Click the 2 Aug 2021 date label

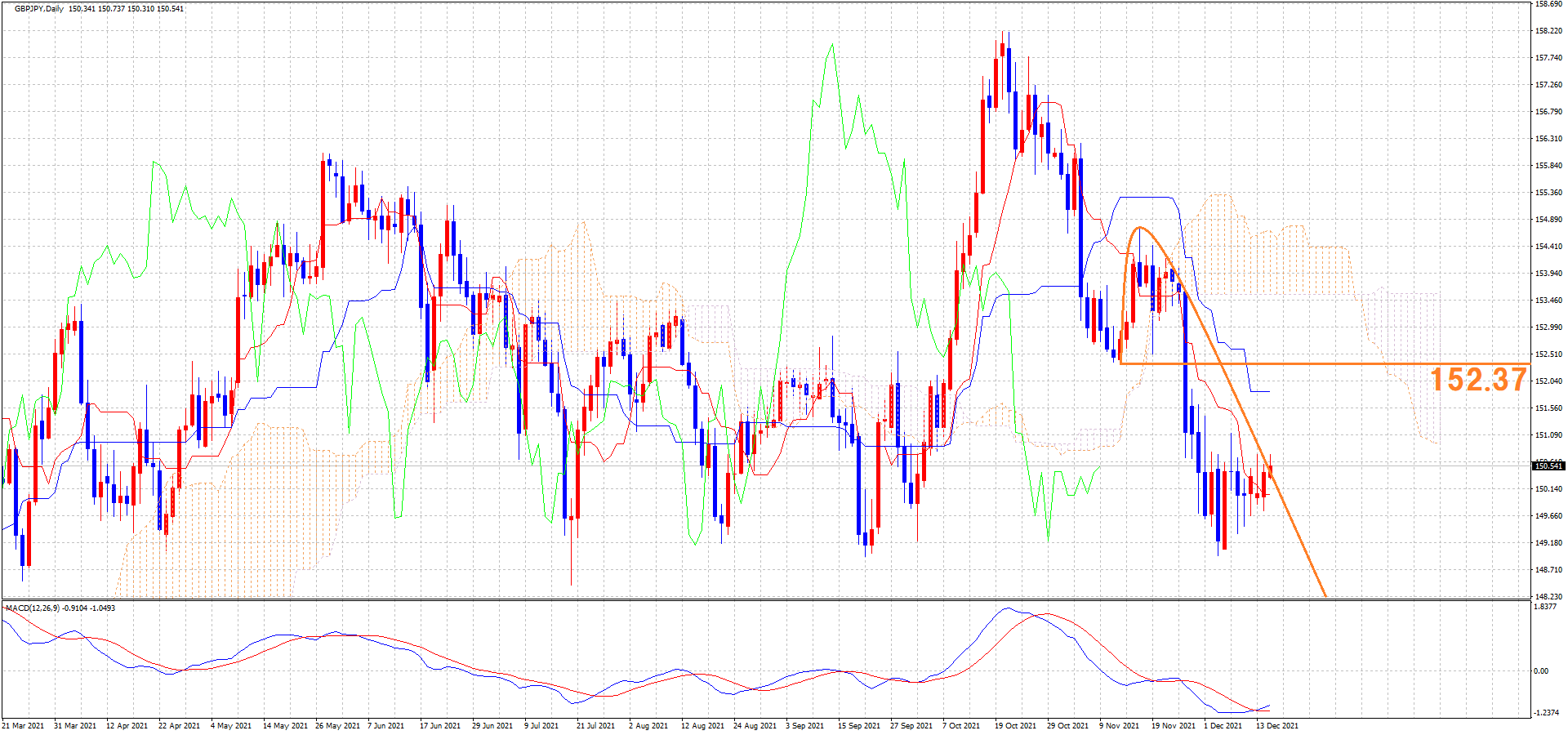pyautogui.click(x=648, y=726)
